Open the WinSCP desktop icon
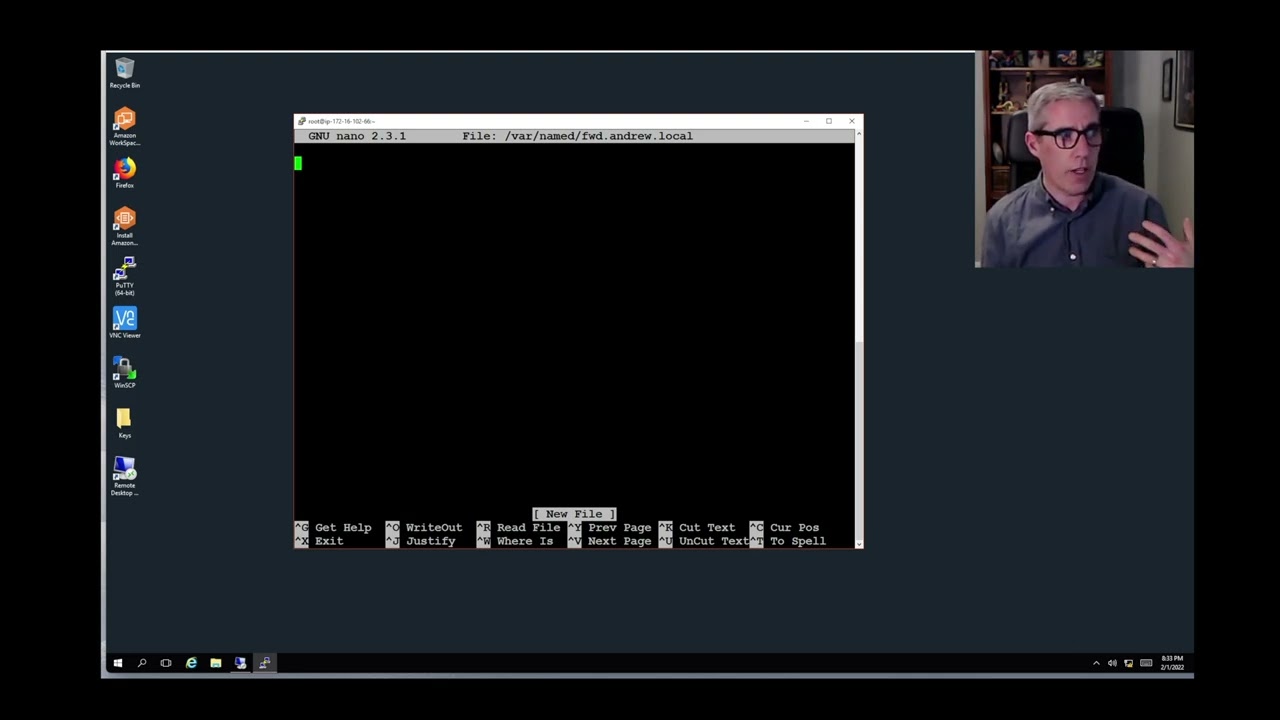 (124, 373)
